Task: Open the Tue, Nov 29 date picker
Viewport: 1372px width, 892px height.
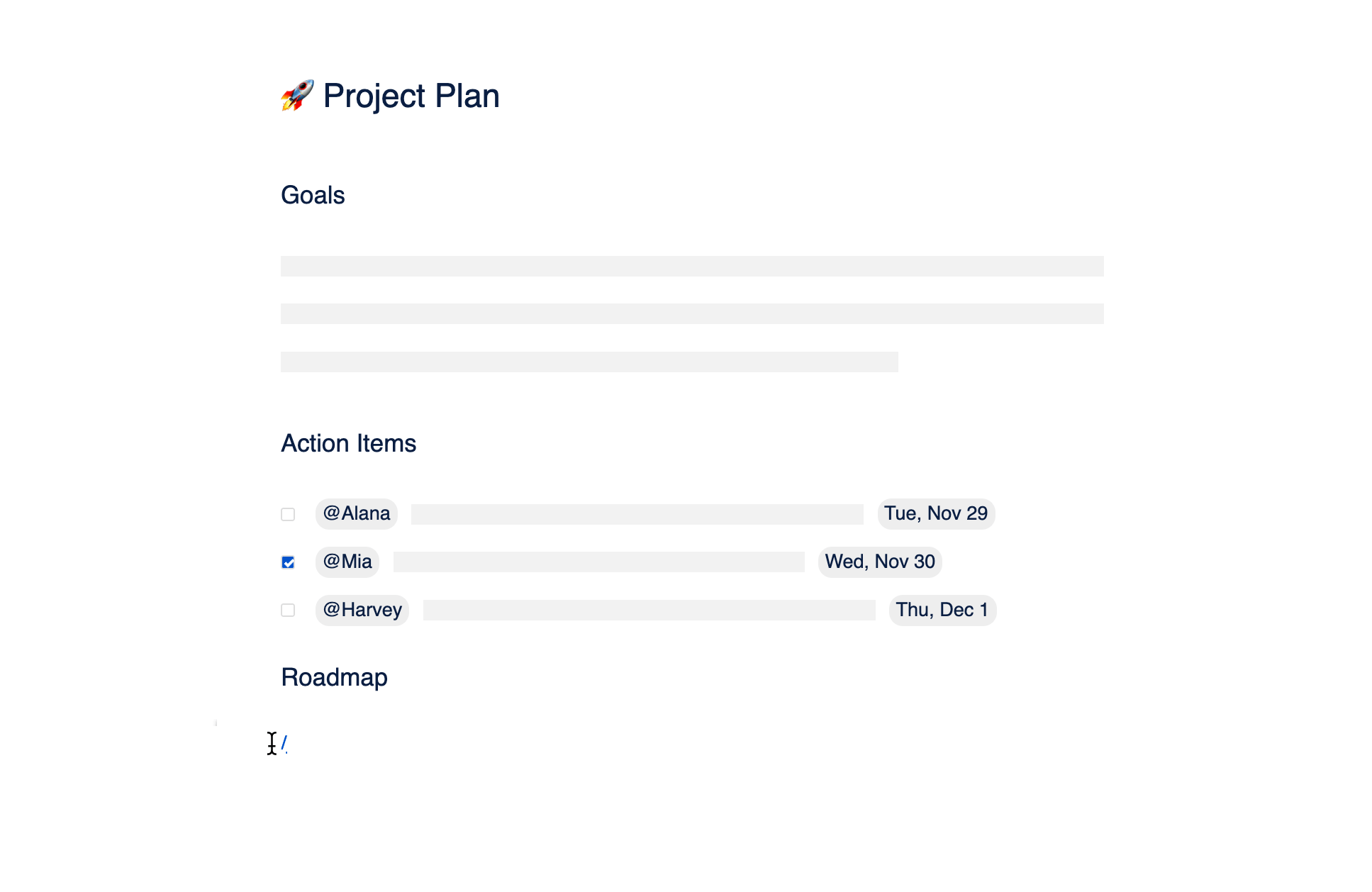Action: [936, 513]
